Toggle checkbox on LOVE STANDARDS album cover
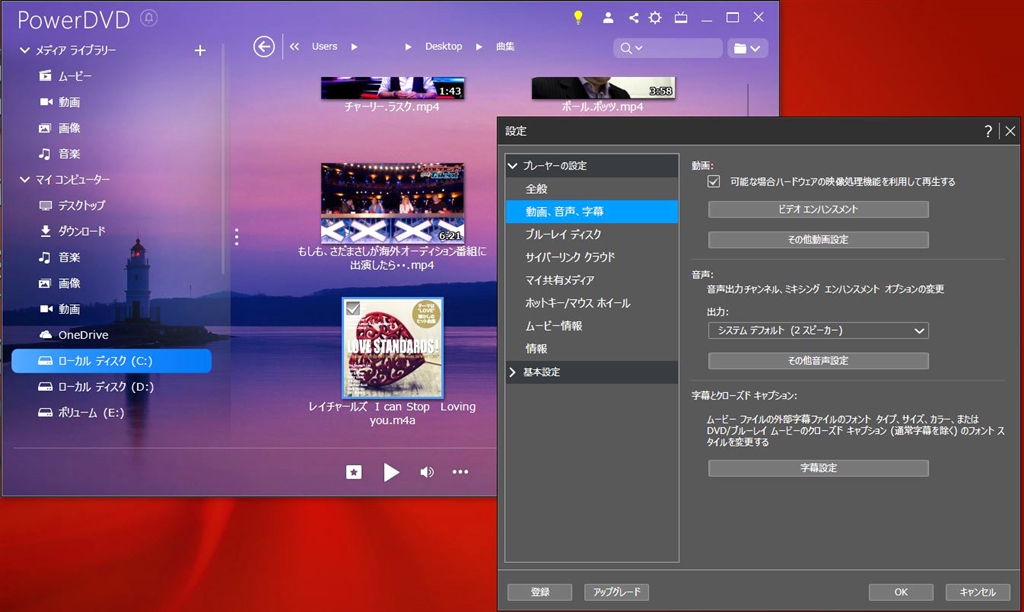The height and width of the screenshot is (612, 1024). (353, 308)
